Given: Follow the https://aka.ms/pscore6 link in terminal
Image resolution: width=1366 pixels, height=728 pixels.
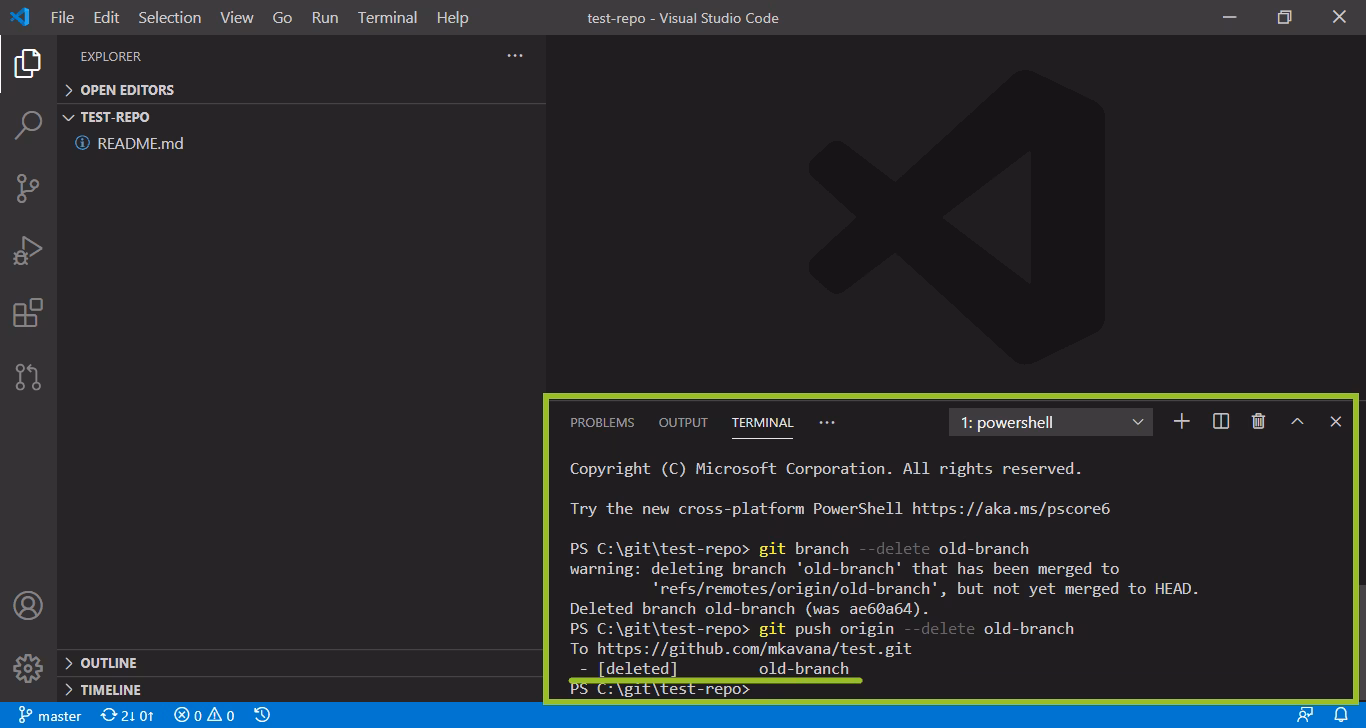Looking at the screenshot, I should tap(1011, 509).
